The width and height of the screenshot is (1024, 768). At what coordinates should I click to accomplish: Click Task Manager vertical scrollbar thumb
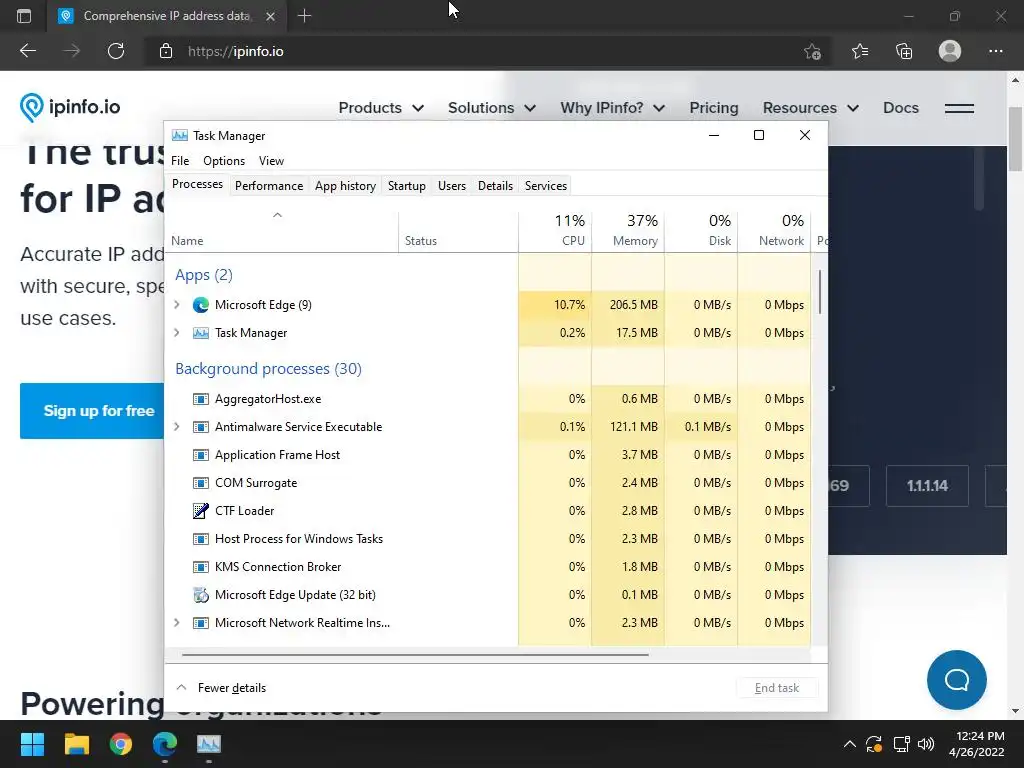point(820,292)
